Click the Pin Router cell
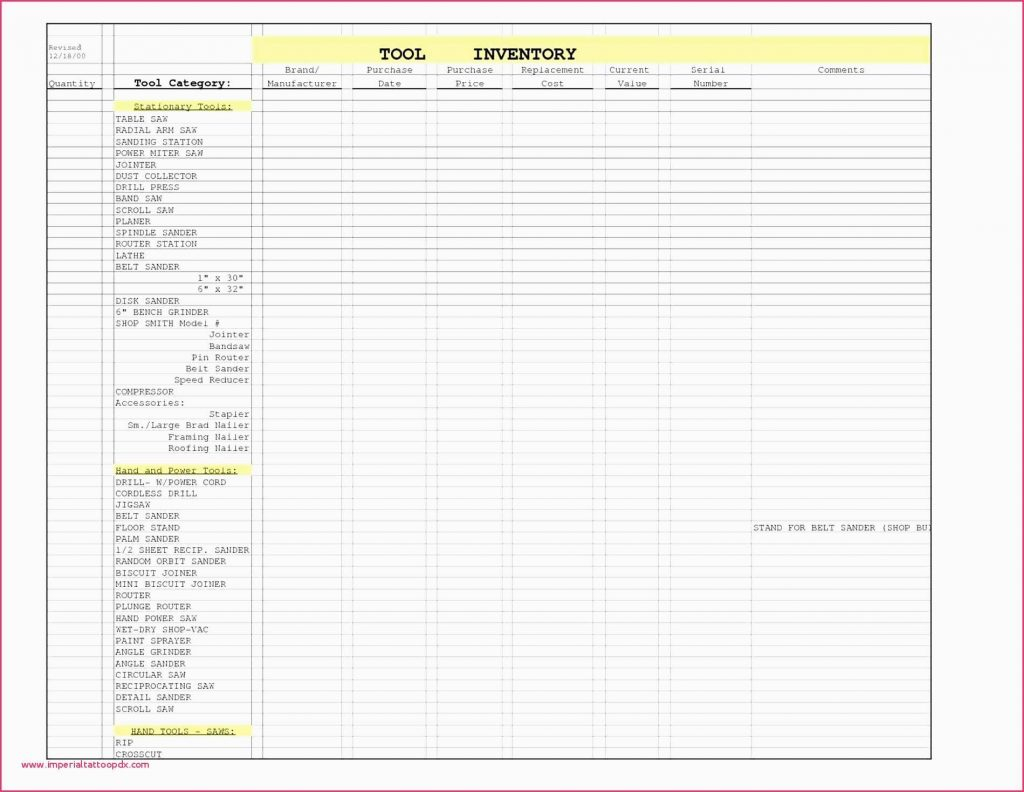 221,358
